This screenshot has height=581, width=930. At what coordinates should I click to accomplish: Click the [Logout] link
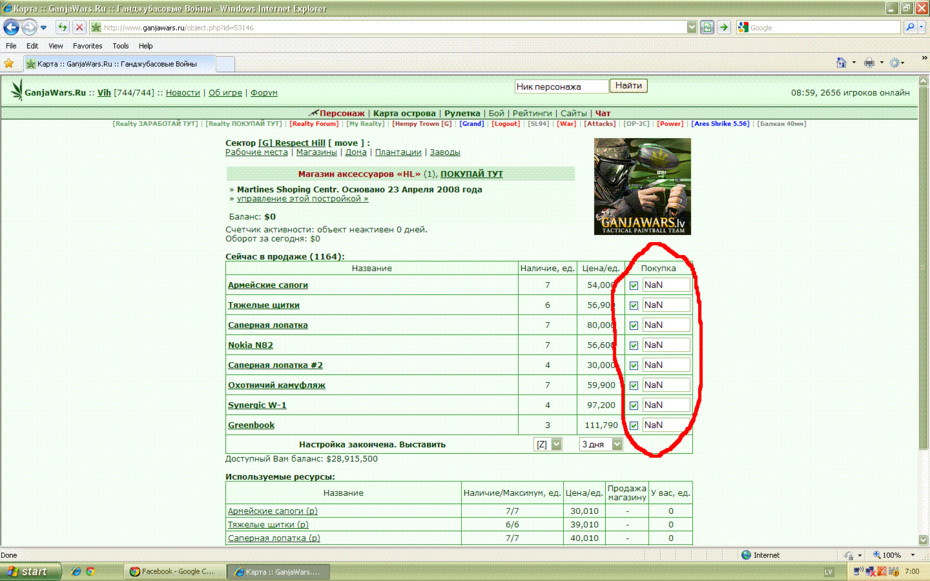click(506, 124)
